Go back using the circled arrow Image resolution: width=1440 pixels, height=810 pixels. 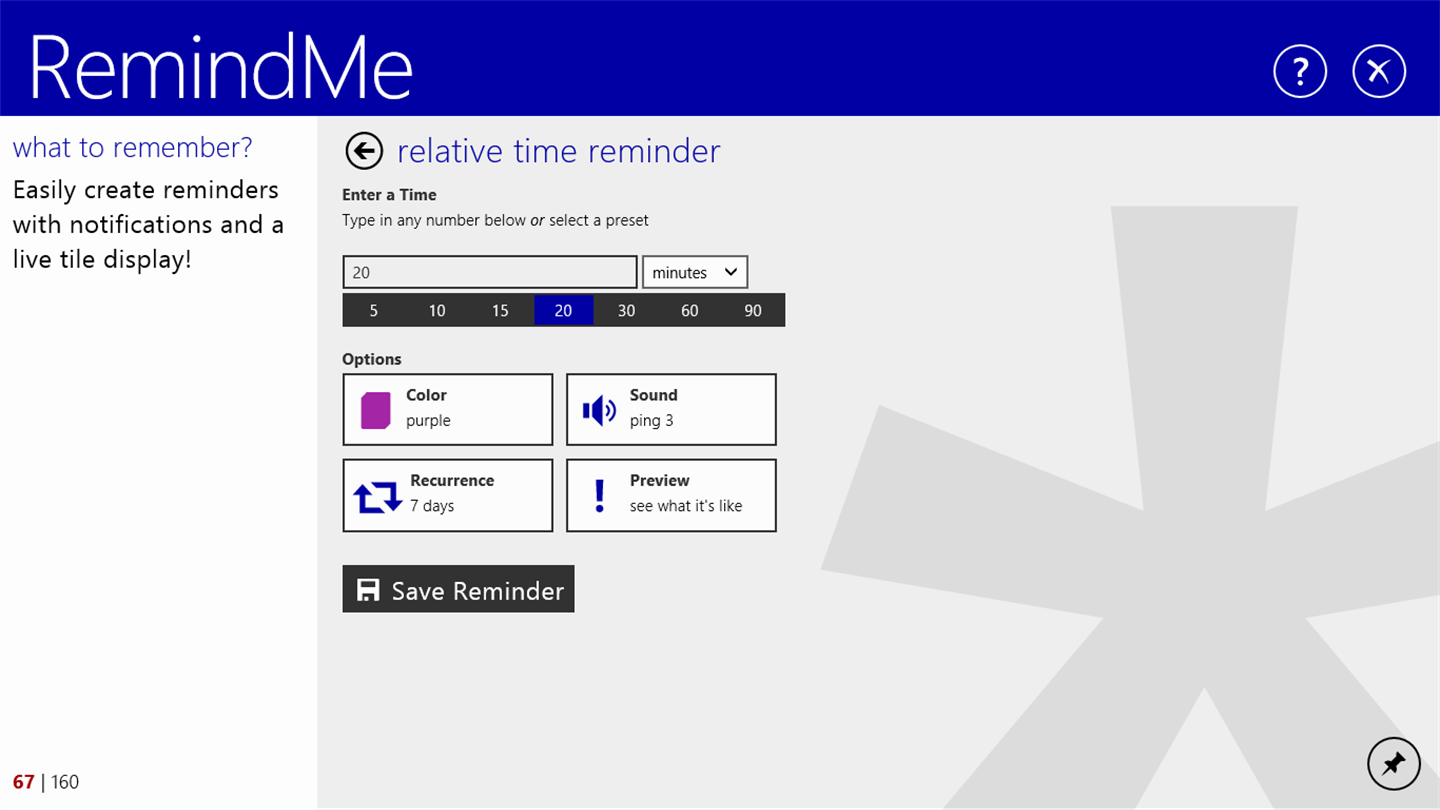364,151
